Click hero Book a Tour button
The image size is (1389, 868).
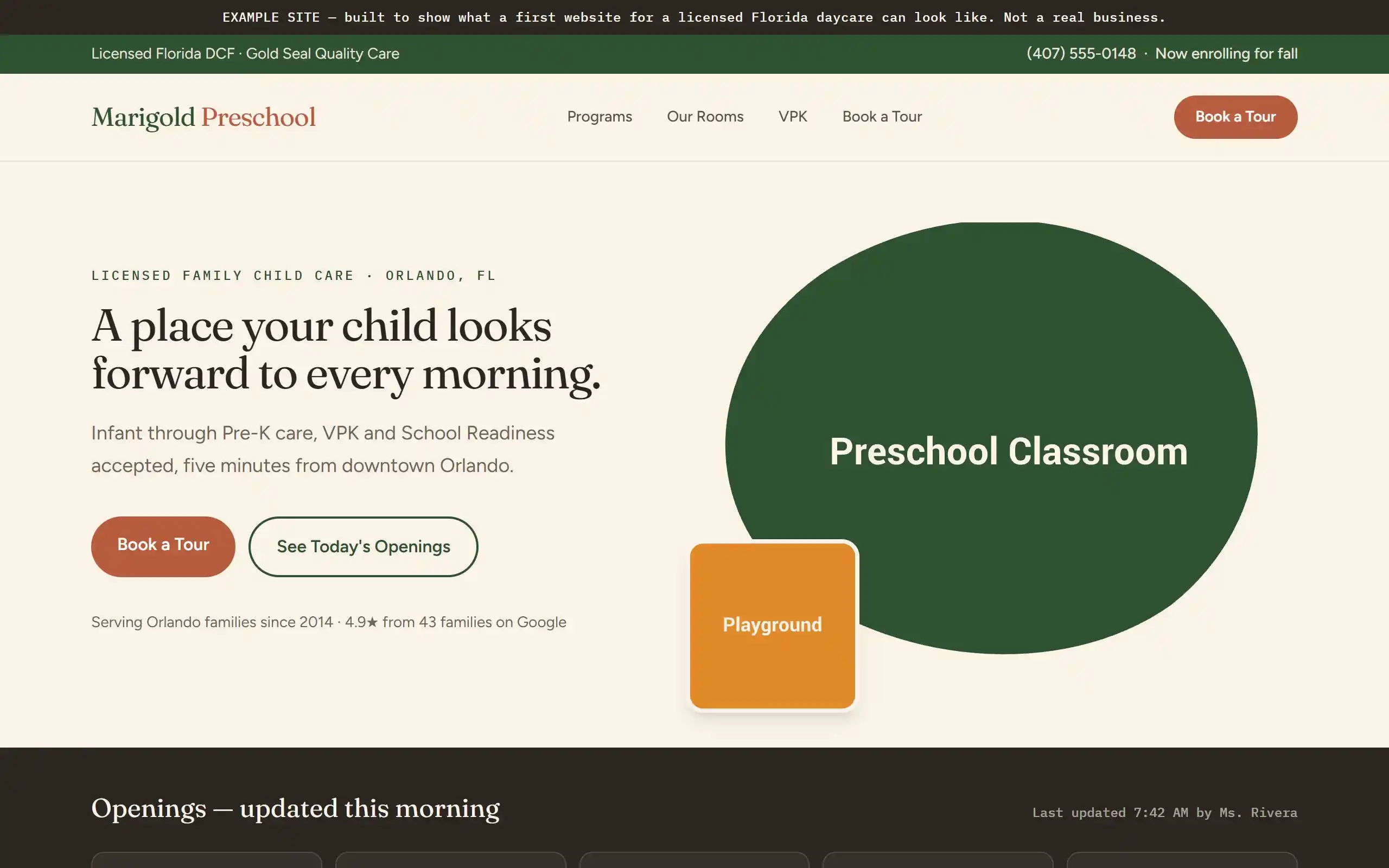163,546
